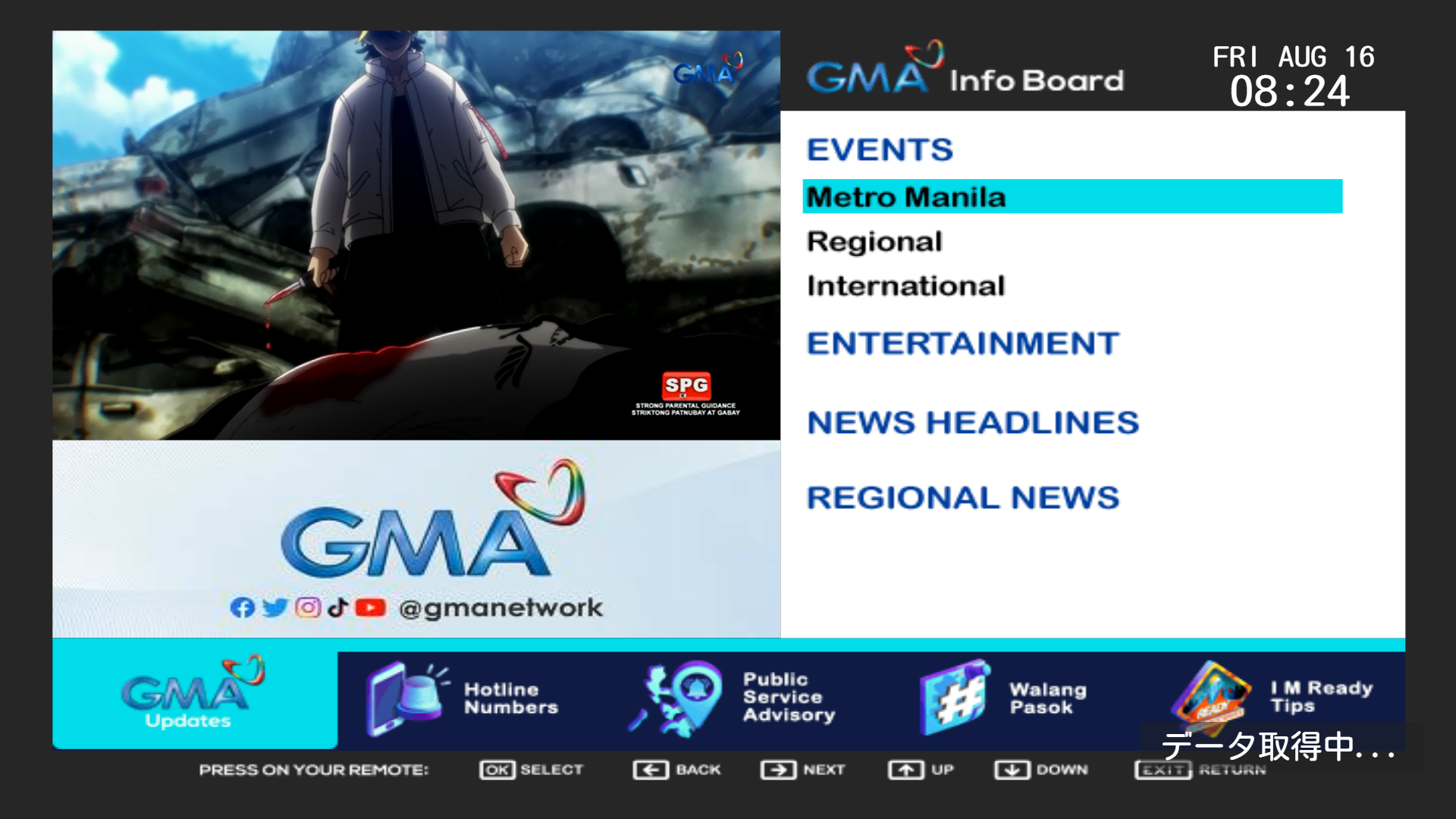
Task: Click the FRI AUG 16 date
Action: [x=1294, y=57]
